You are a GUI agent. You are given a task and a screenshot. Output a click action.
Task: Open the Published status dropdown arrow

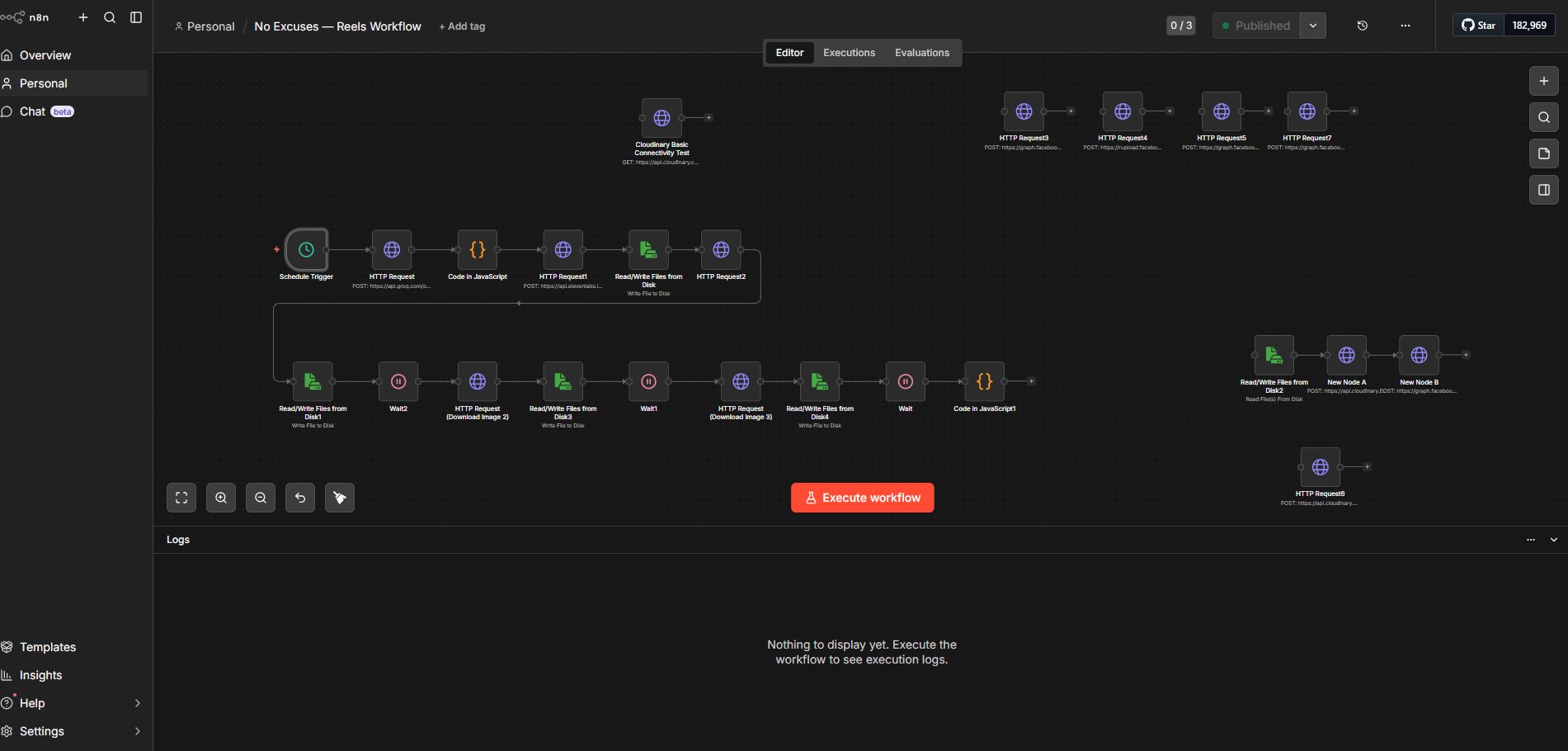(x=1312, y=26)
